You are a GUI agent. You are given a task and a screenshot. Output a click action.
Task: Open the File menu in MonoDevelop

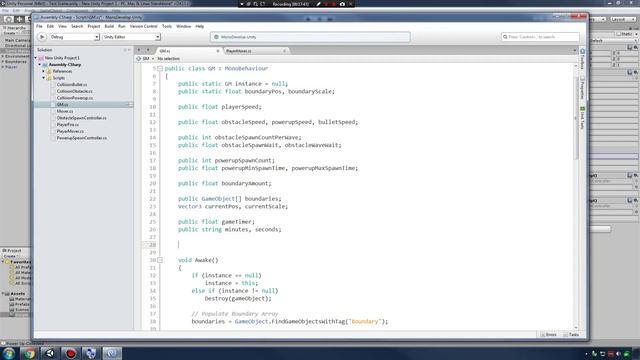pos(39,26)
